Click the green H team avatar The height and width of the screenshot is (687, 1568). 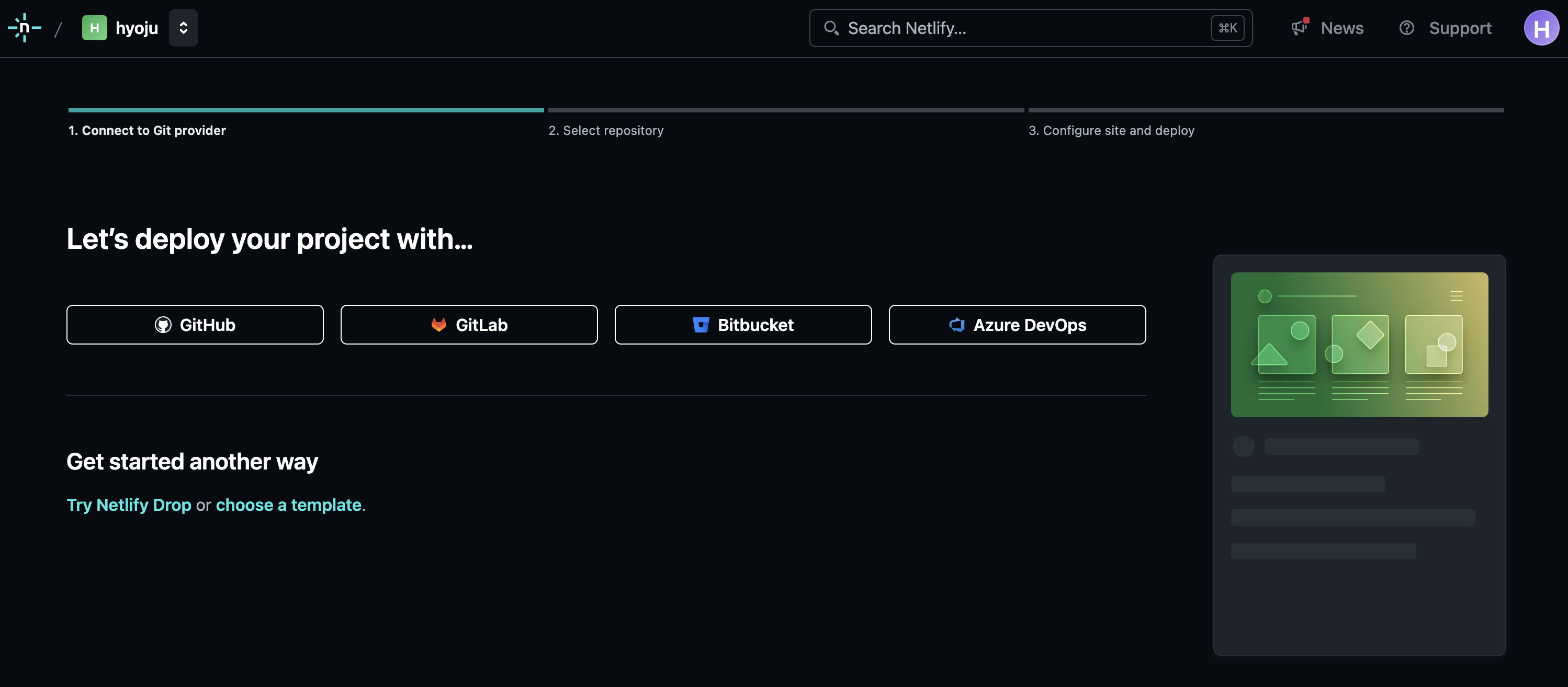pos(94,28)
